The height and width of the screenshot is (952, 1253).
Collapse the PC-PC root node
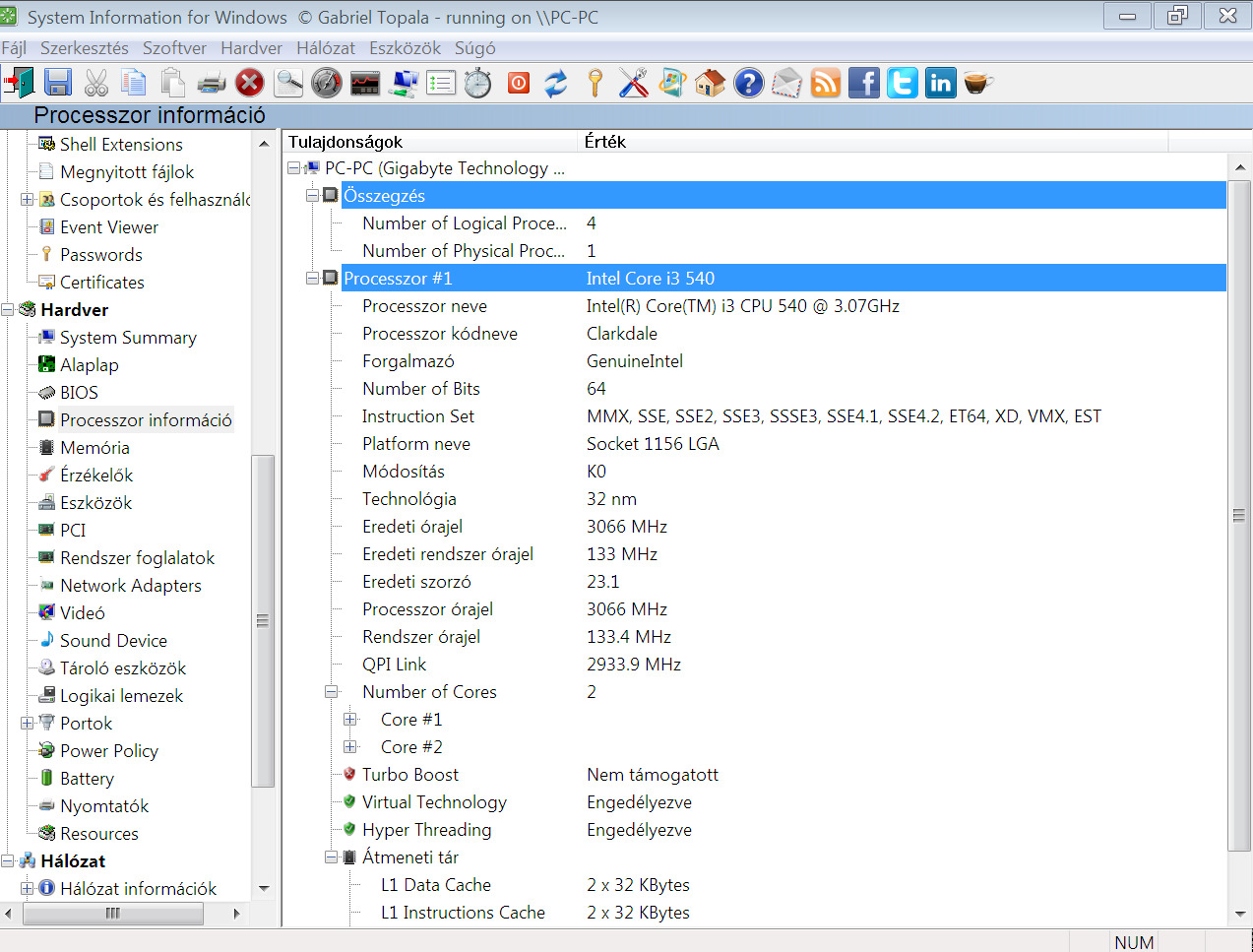pyautogui.click(x=293, y=168)
